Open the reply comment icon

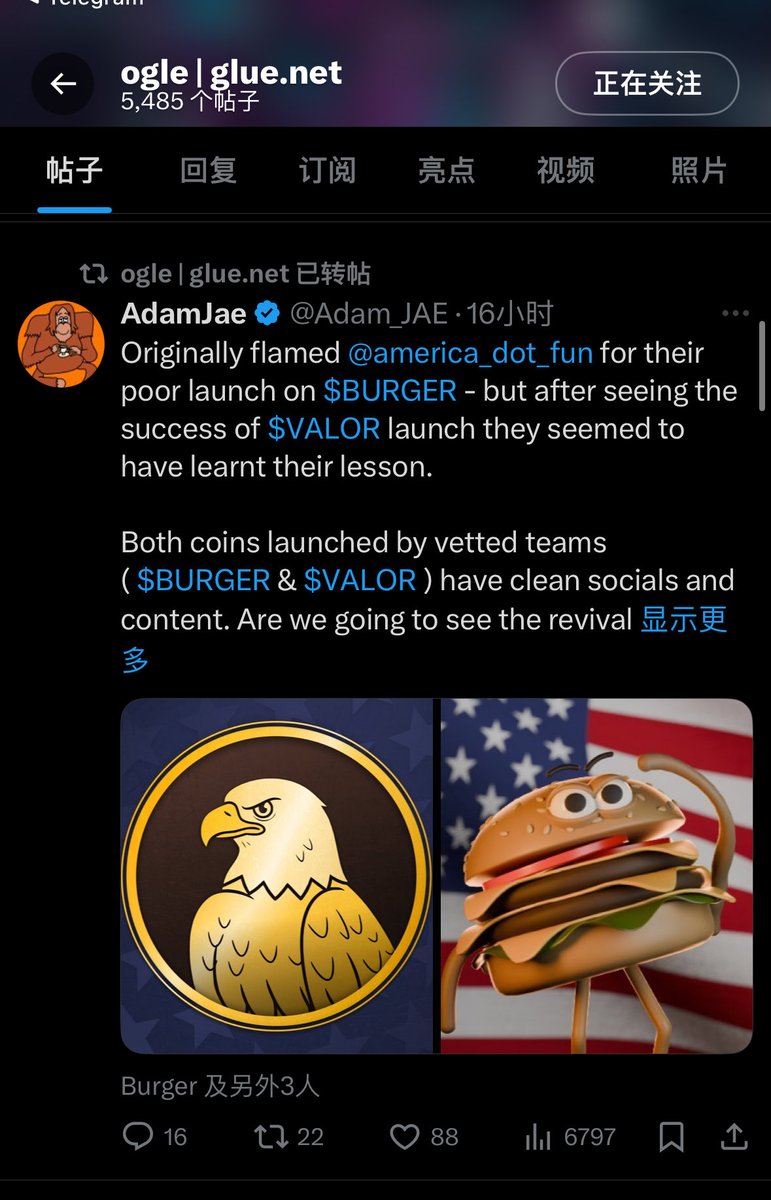[137, 1136]
